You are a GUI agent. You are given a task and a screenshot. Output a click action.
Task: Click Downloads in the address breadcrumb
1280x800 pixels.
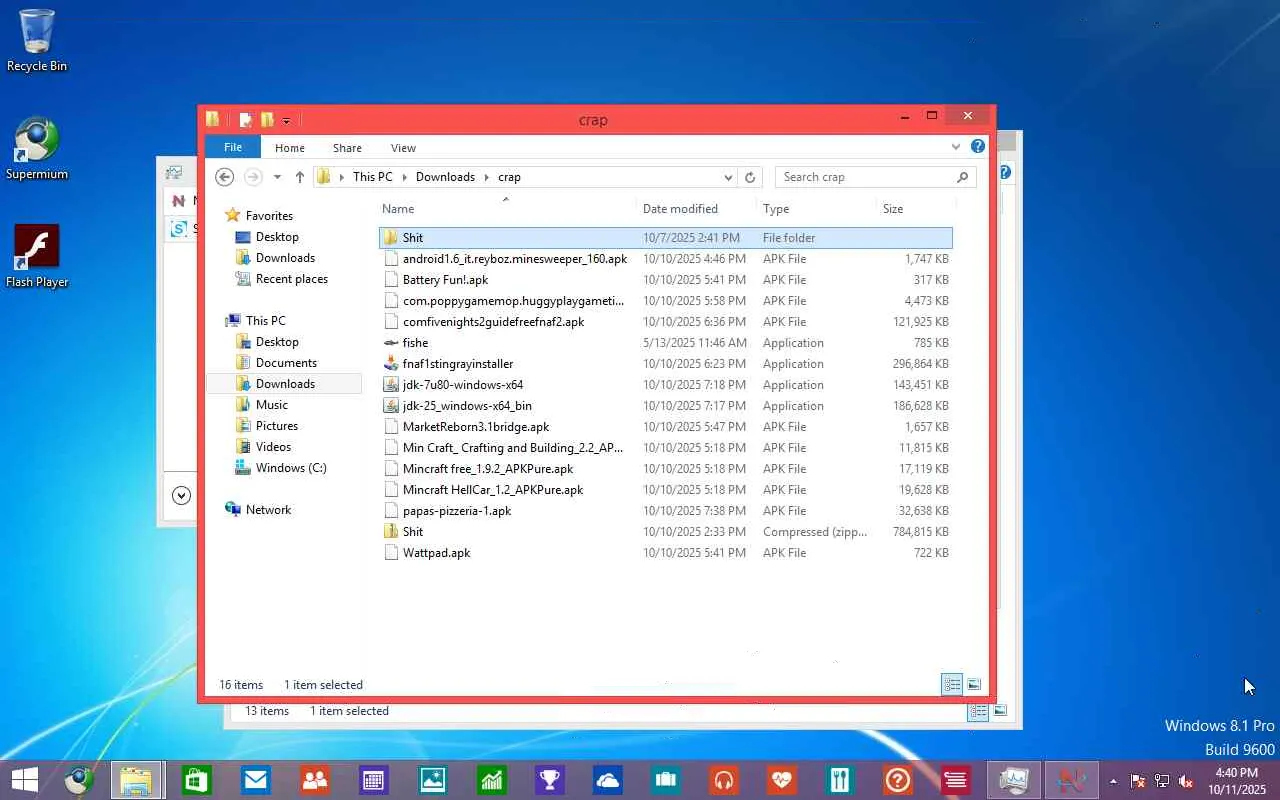445,177
